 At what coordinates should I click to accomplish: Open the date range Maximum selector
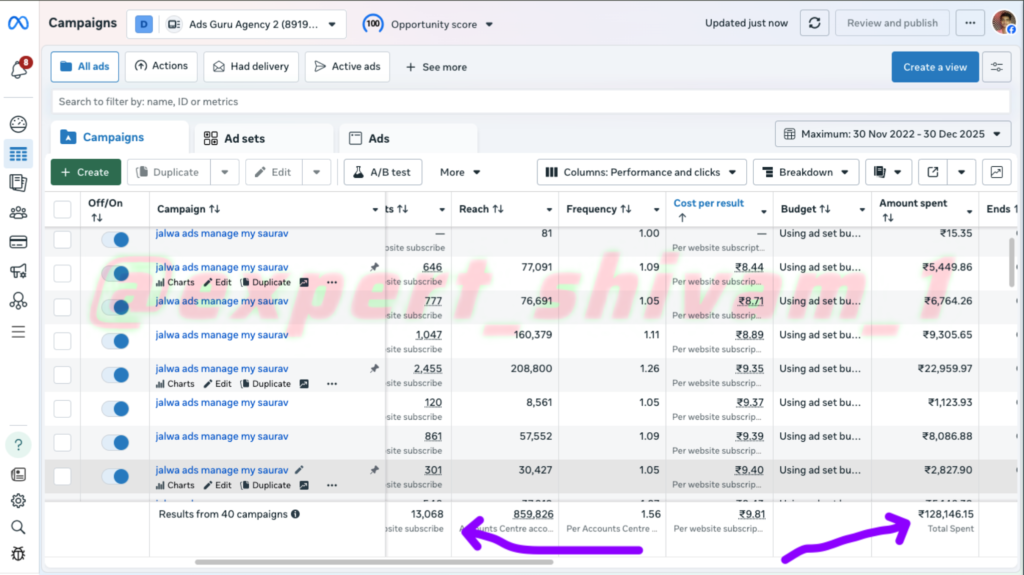(x=893, y=134)
